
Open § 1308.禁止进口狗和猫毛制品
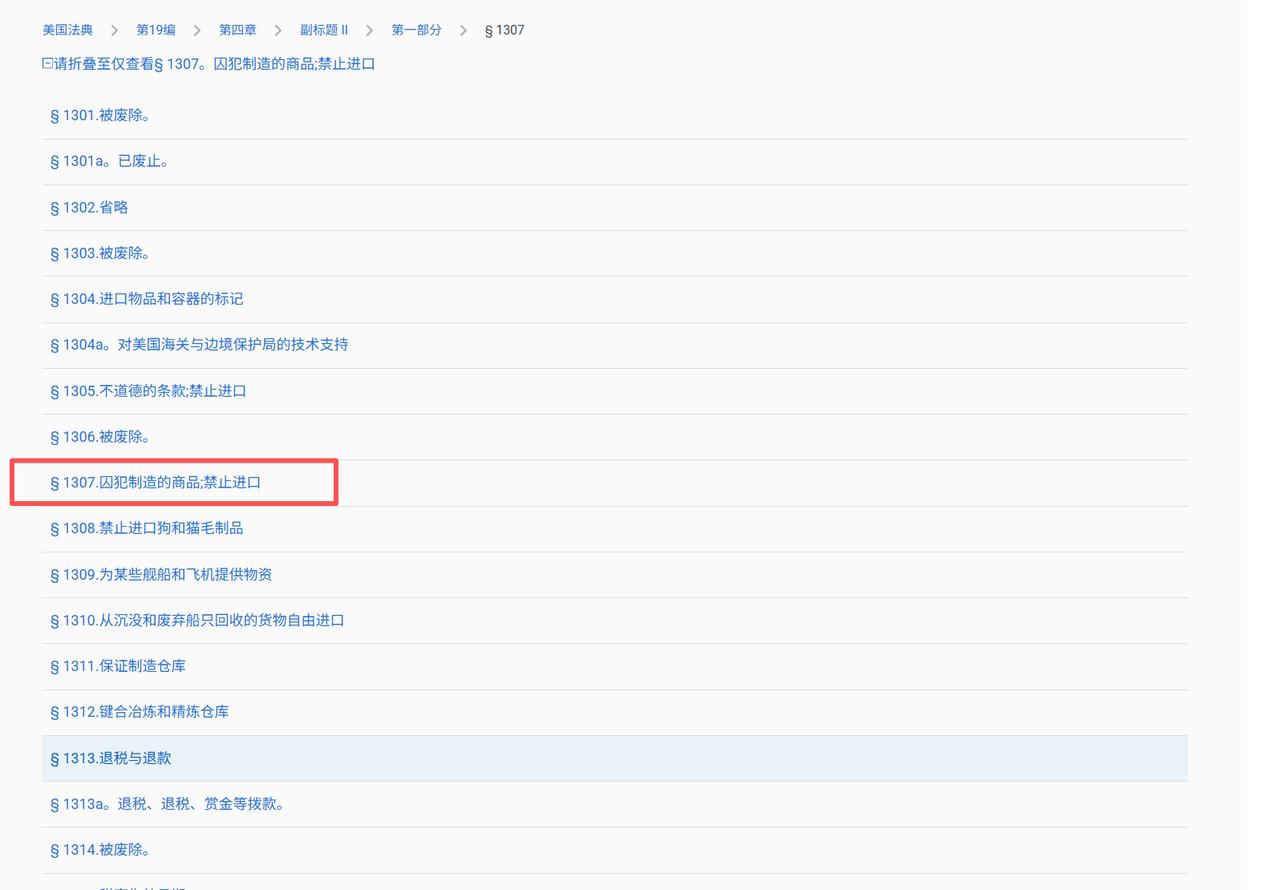tap(147, 528)
